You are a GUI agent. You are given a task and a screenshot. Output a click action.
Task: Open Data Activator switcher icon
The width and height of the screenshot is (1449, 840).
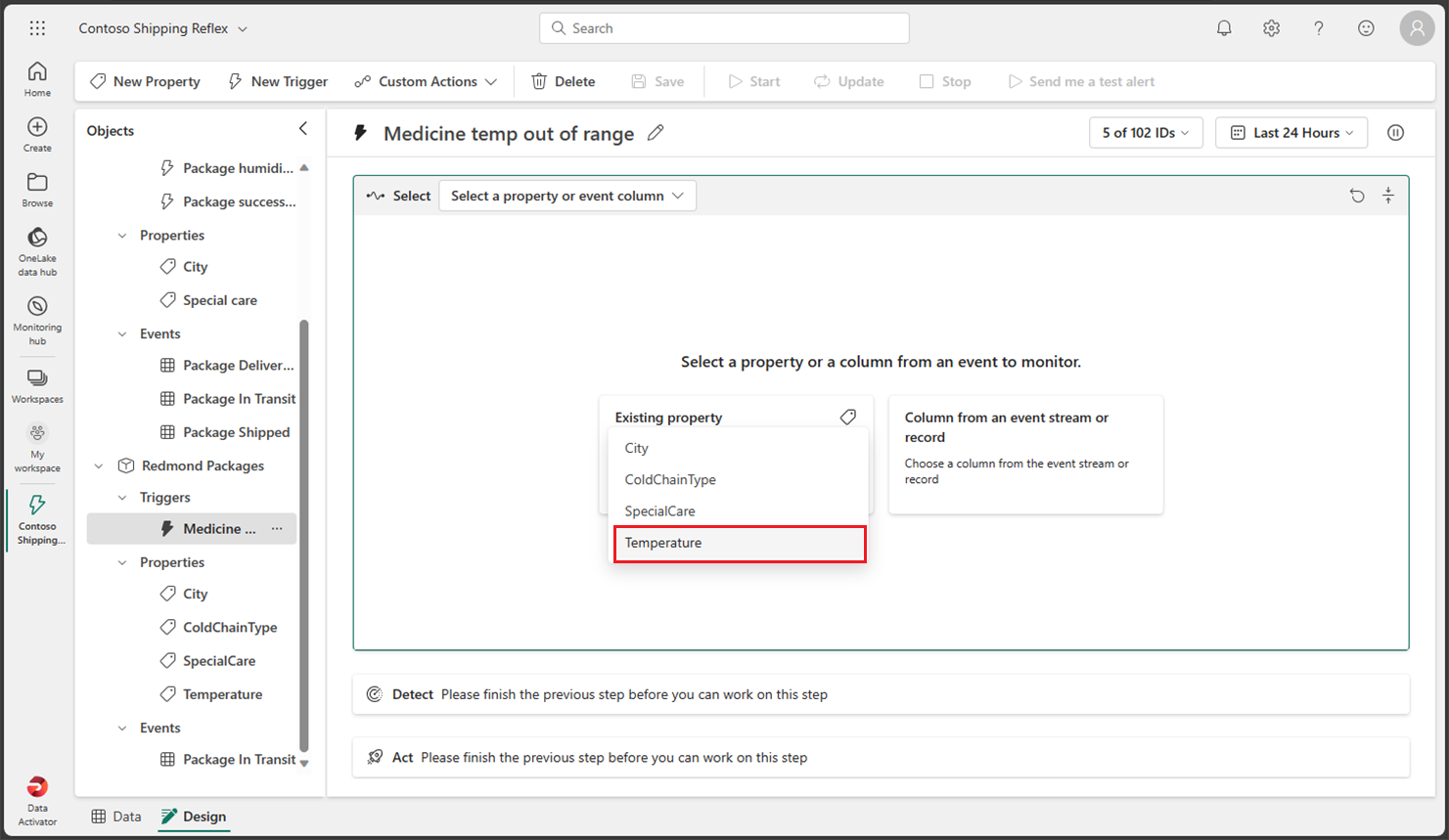(x=37, y=802)
